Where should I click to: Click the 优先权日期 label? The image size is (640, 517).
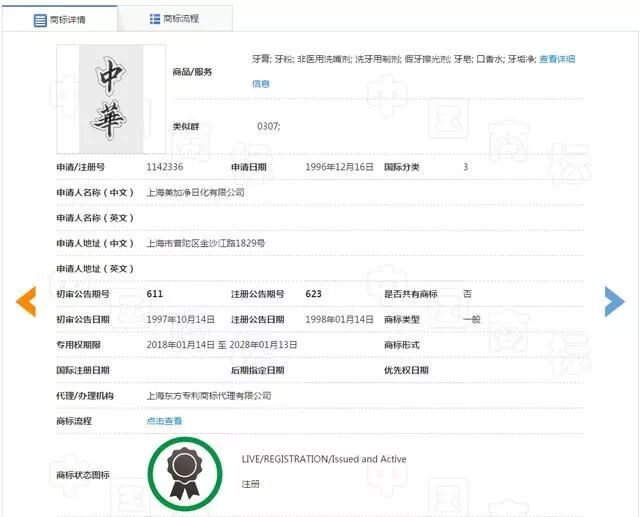[406, 370]
